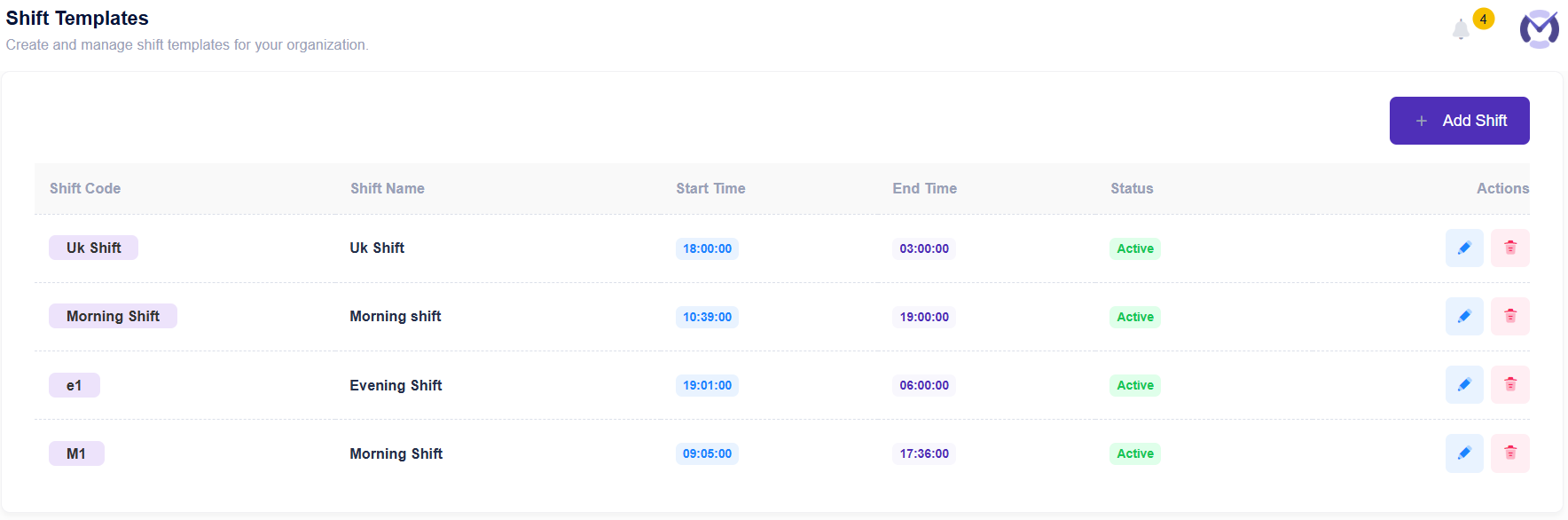
Task: Click the End Time column header
Action: point(925,188)
